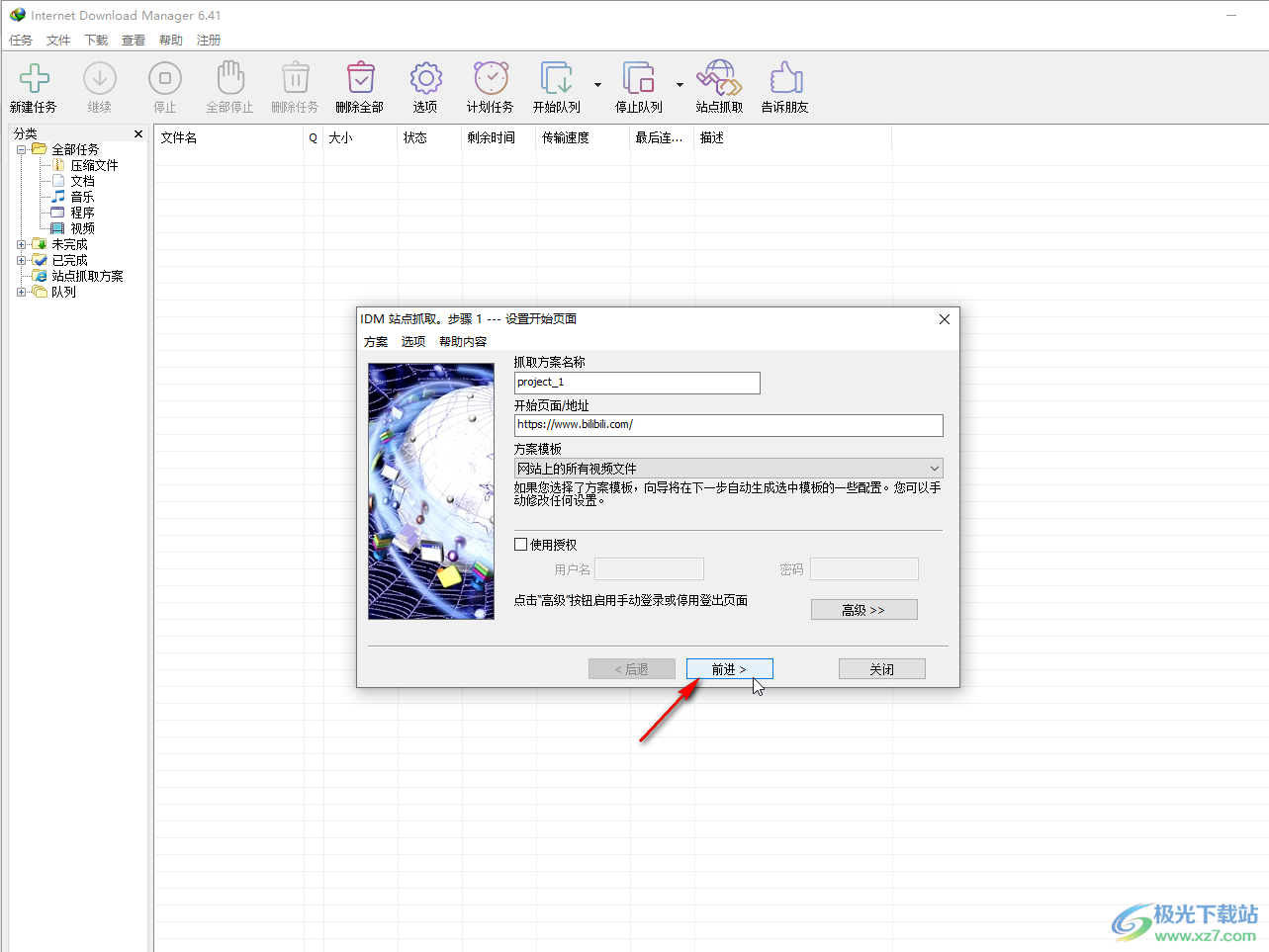Open the 查看 menu

pos(134,41)
